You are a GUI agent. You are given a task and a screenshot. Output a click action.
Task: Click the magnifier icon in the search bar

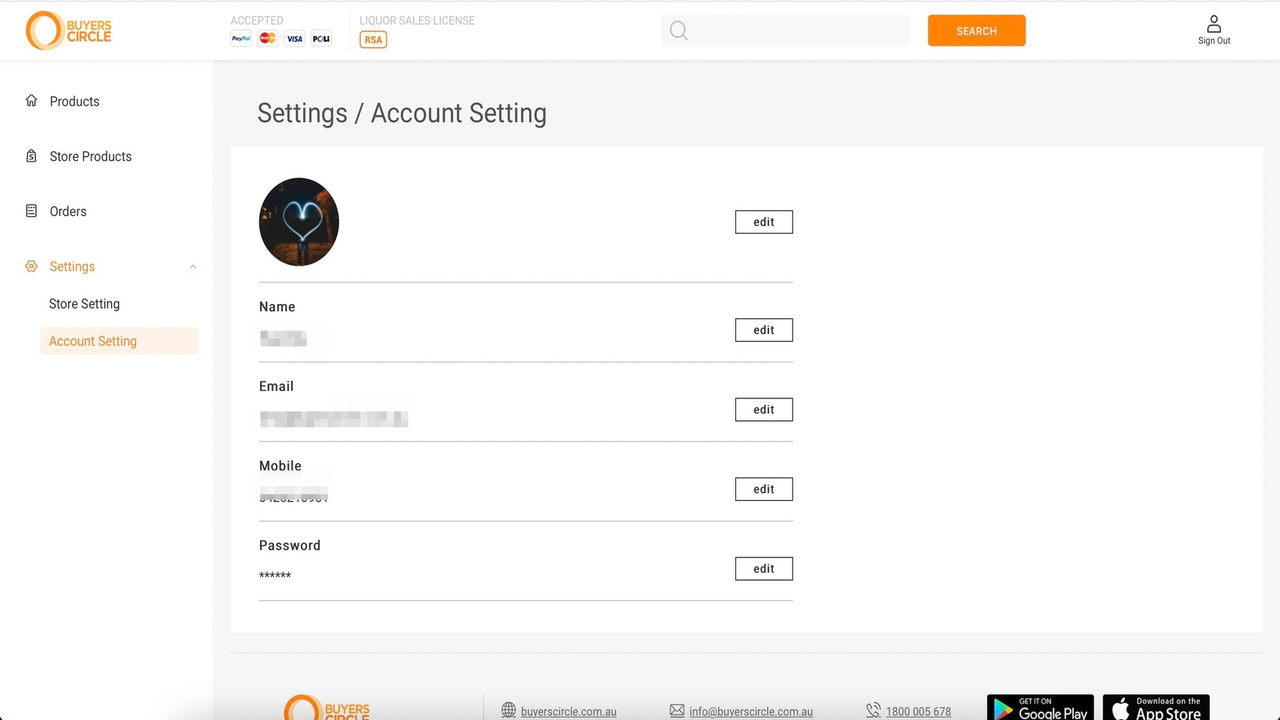click(x=678, y=31)
